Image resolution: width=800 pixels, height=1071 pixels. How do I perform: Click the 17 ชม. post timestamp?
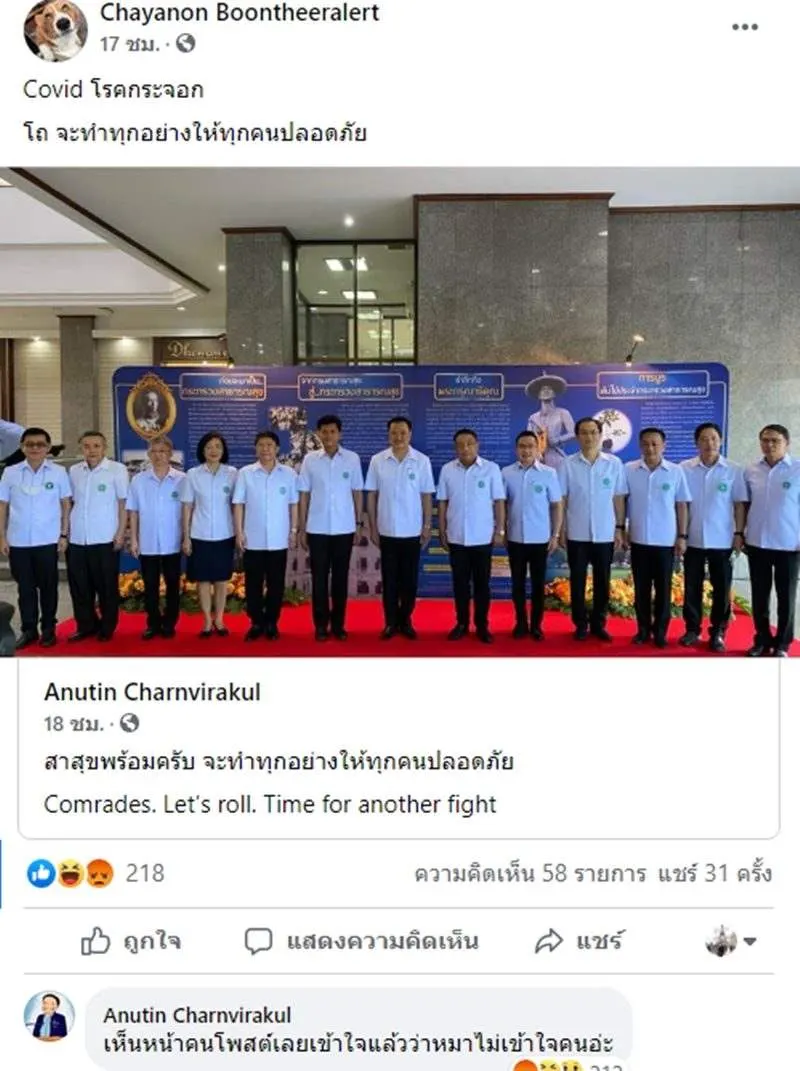[130, 44]
